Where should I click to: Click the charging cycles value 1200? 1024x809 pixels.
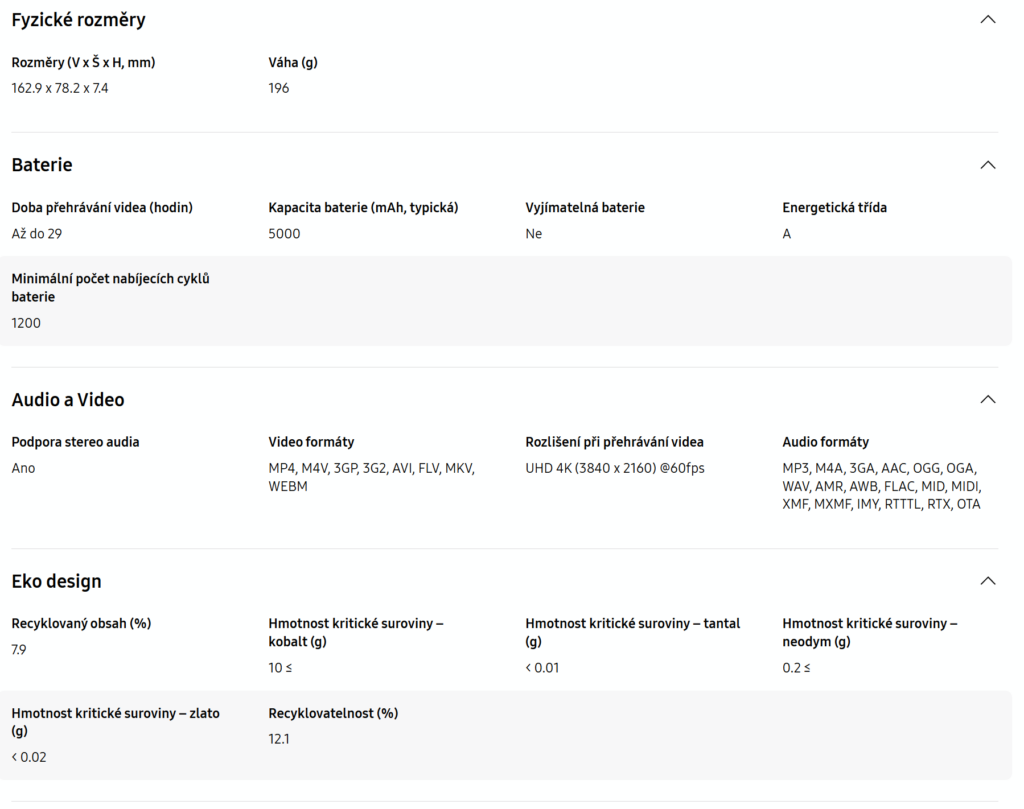(26, 323)
